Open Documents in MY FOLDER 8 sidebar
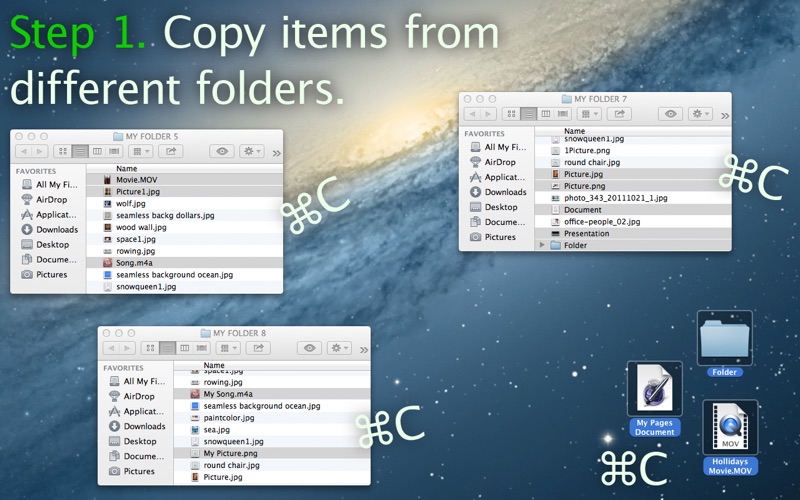Screen dimensions: 800x500 (x=135, y=456)
